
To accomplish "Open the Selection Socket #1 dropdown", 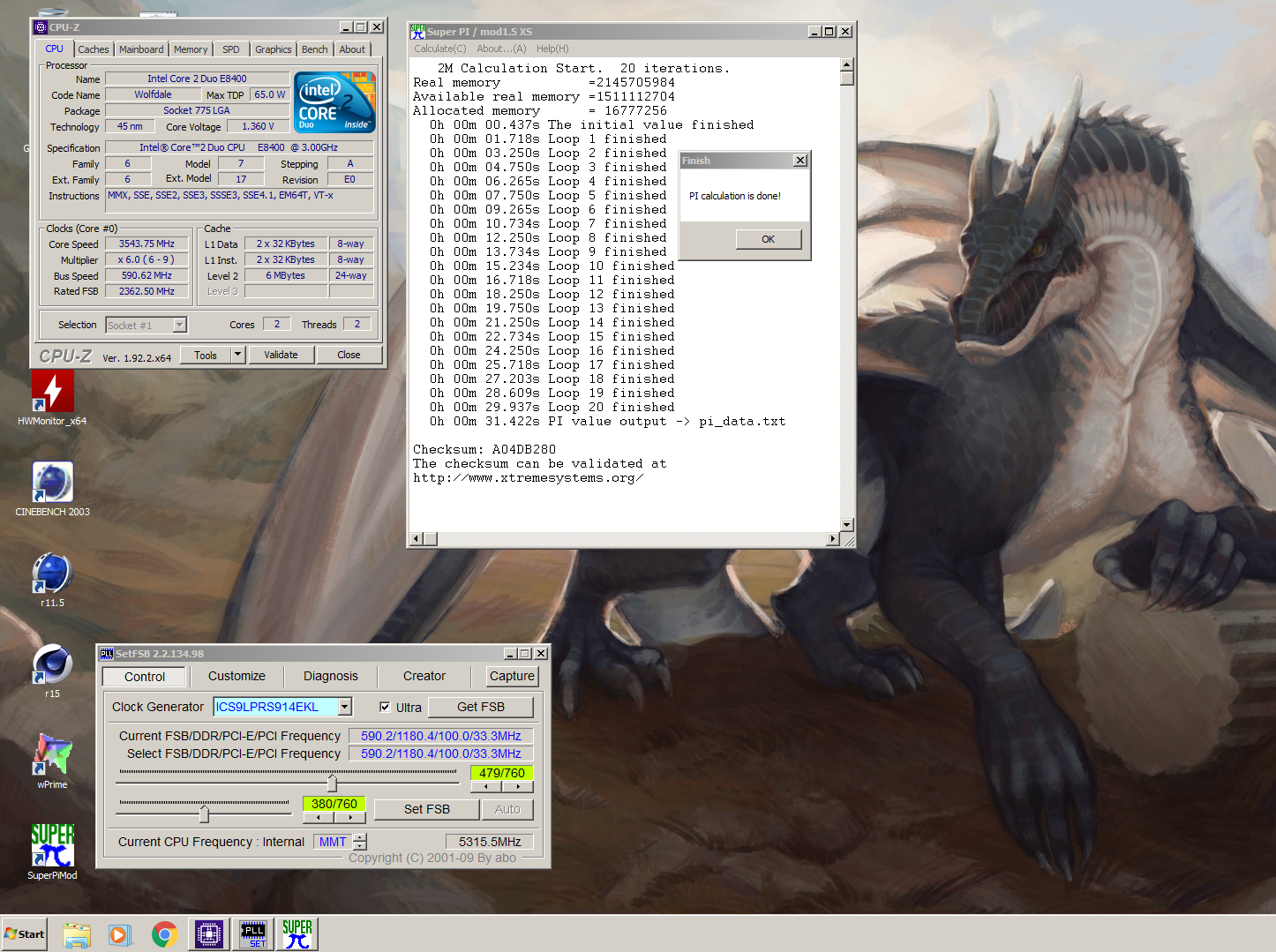I will point(180,325).
